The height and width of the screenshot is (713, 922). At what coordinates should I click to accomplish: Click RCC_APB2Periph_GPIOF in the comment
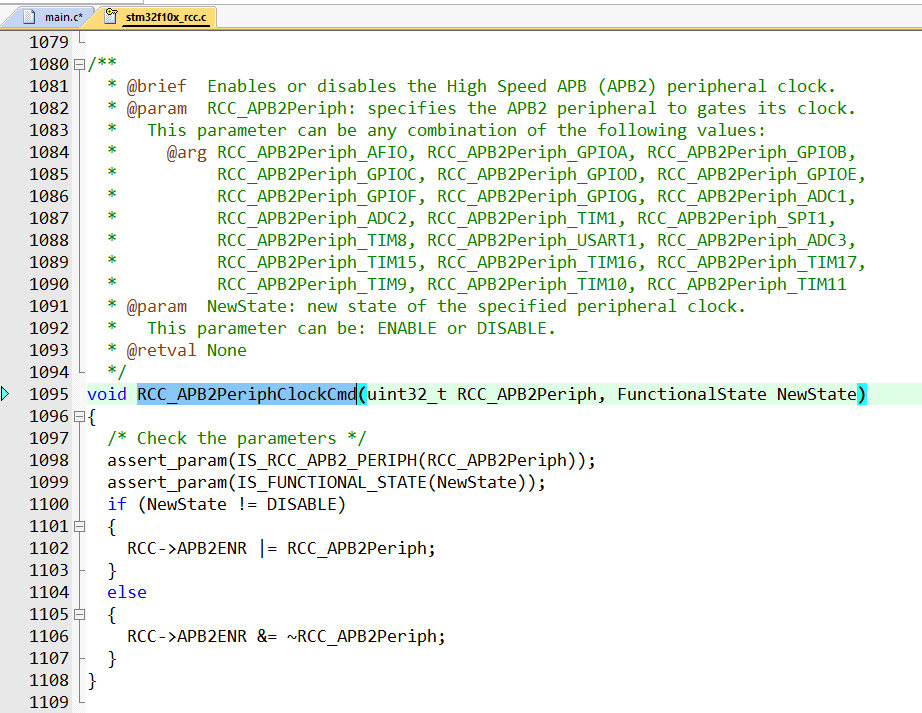click(x=317, y=196)
